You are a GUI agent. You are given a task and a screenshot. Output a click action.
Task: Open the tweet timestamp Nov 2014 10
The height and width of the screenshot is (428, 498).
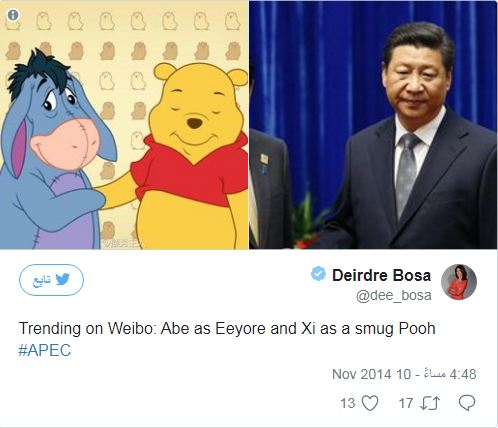(x=372, y=374)
